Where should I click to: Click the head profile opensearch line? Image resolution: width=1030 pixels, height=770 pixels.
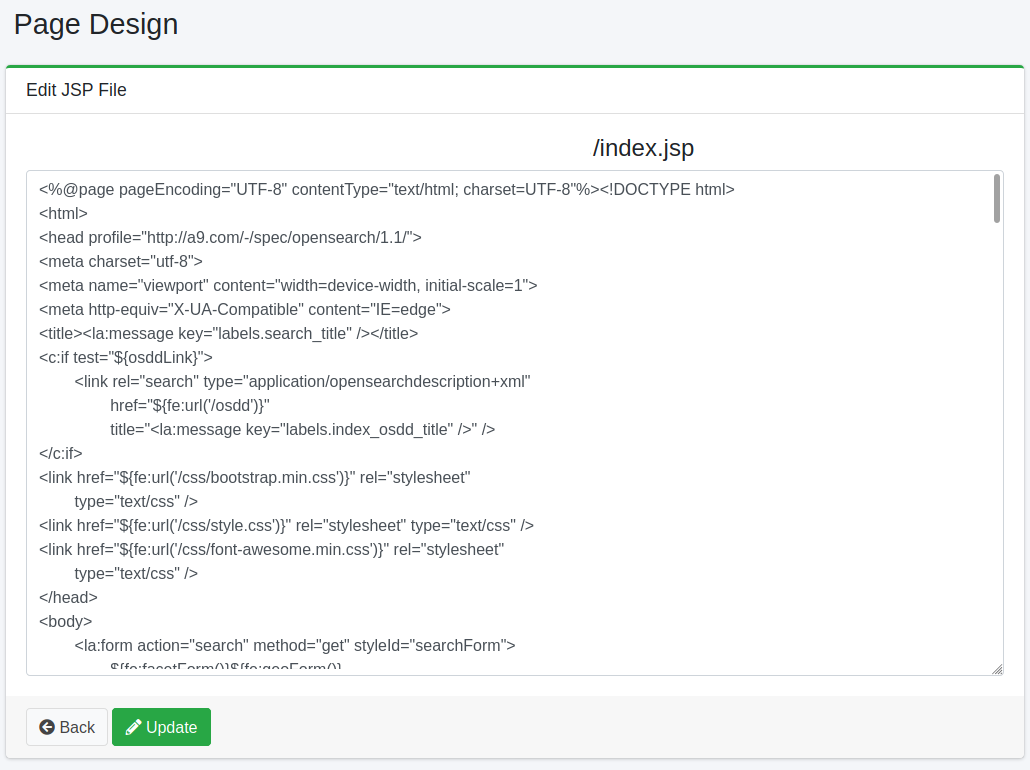point(230,237)
